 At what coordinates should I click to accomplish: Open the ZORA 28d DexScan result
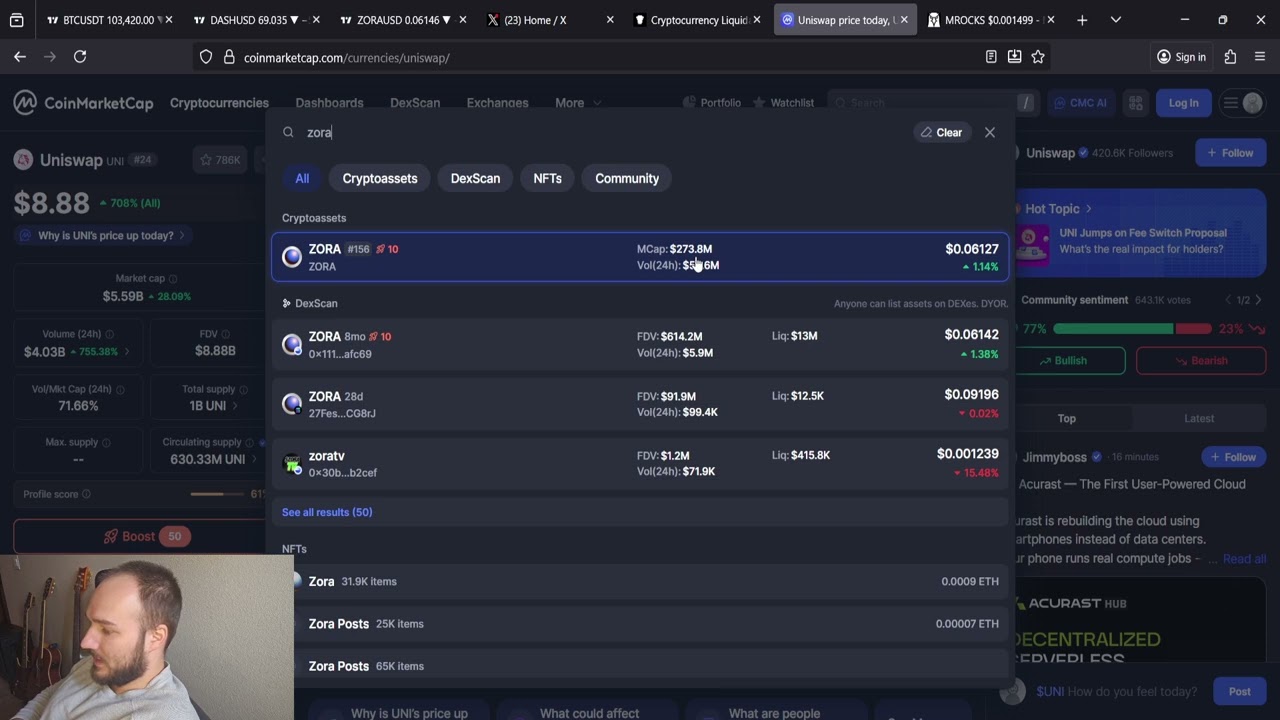pyautogui.click(x=640, y=404)
